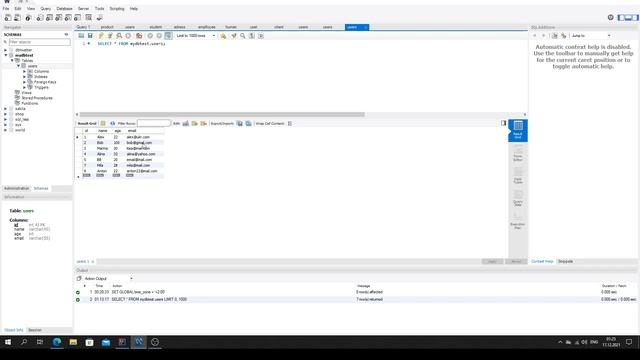Create new view icon in main toolbar

click(x=58, y=18)
